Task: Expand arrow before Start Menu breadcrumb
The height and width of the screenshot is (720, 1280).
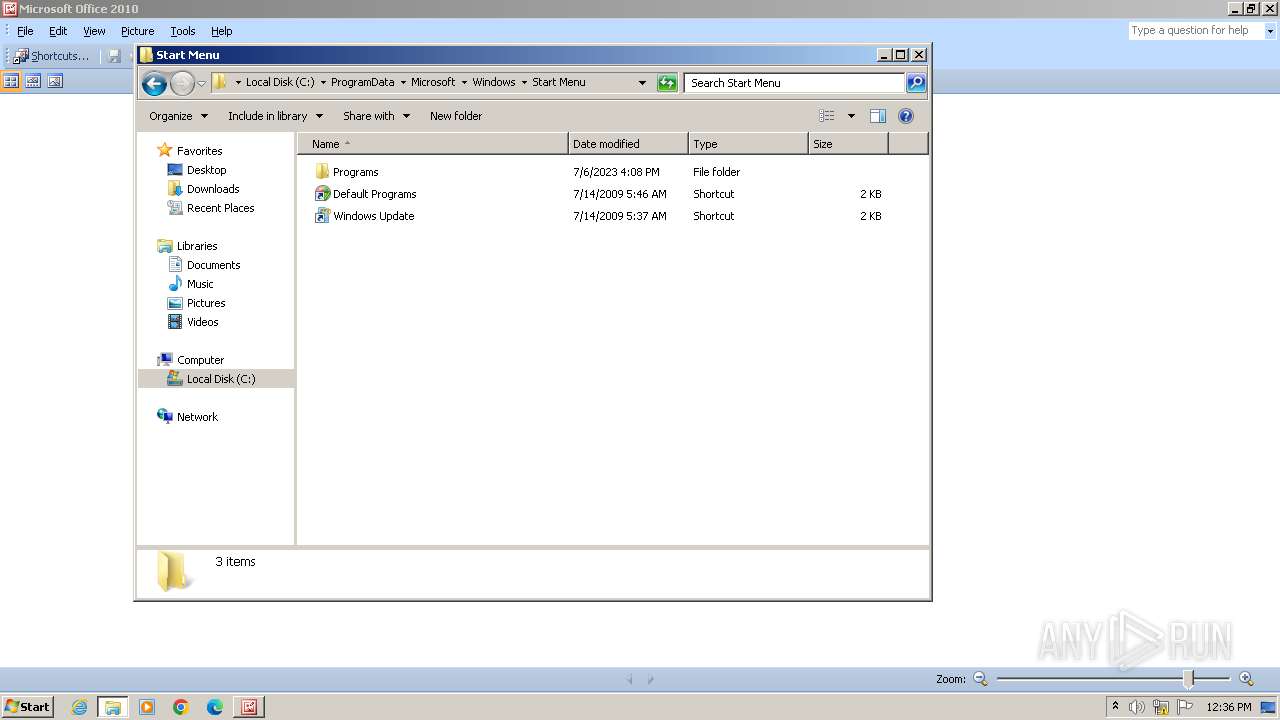Action: tap(524, 82)
